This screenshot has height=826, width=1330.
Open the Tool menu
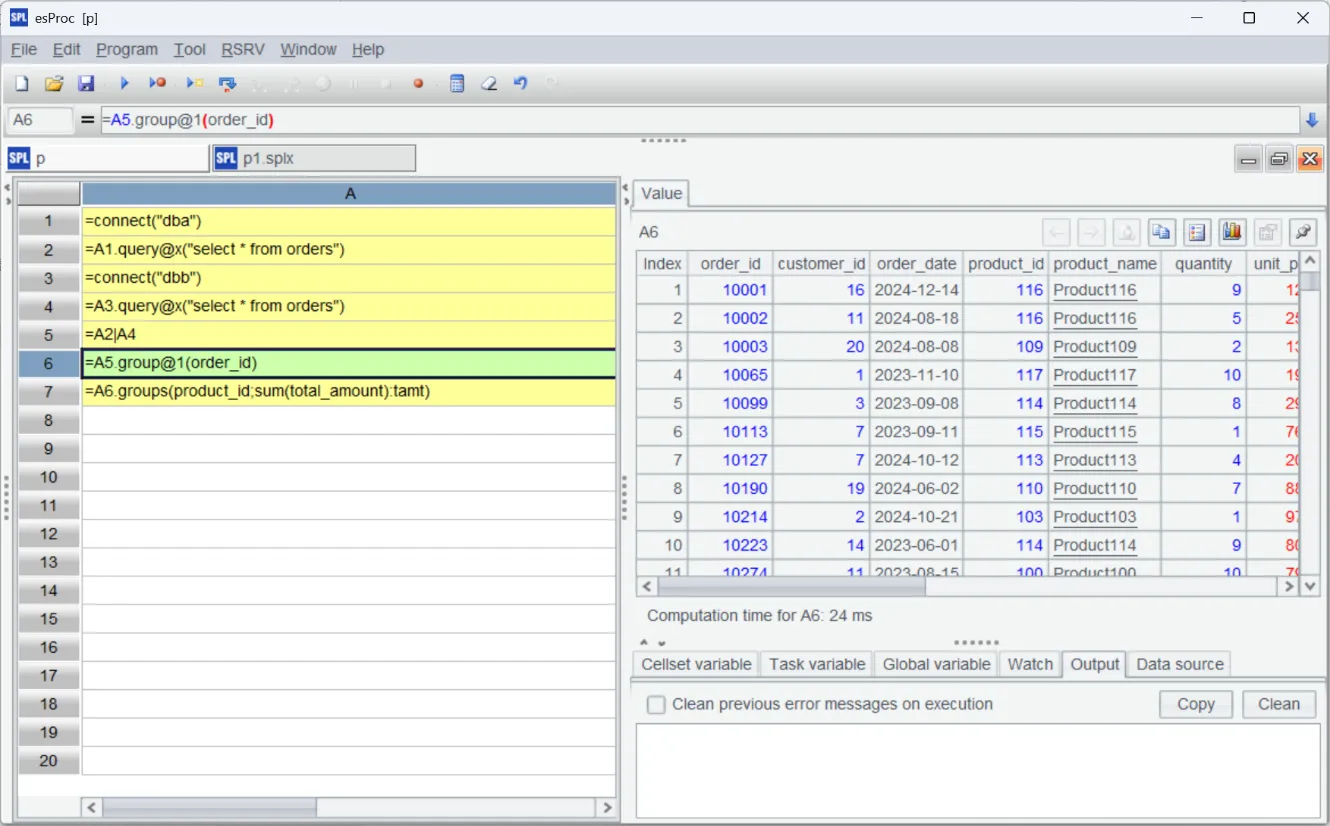189,49
